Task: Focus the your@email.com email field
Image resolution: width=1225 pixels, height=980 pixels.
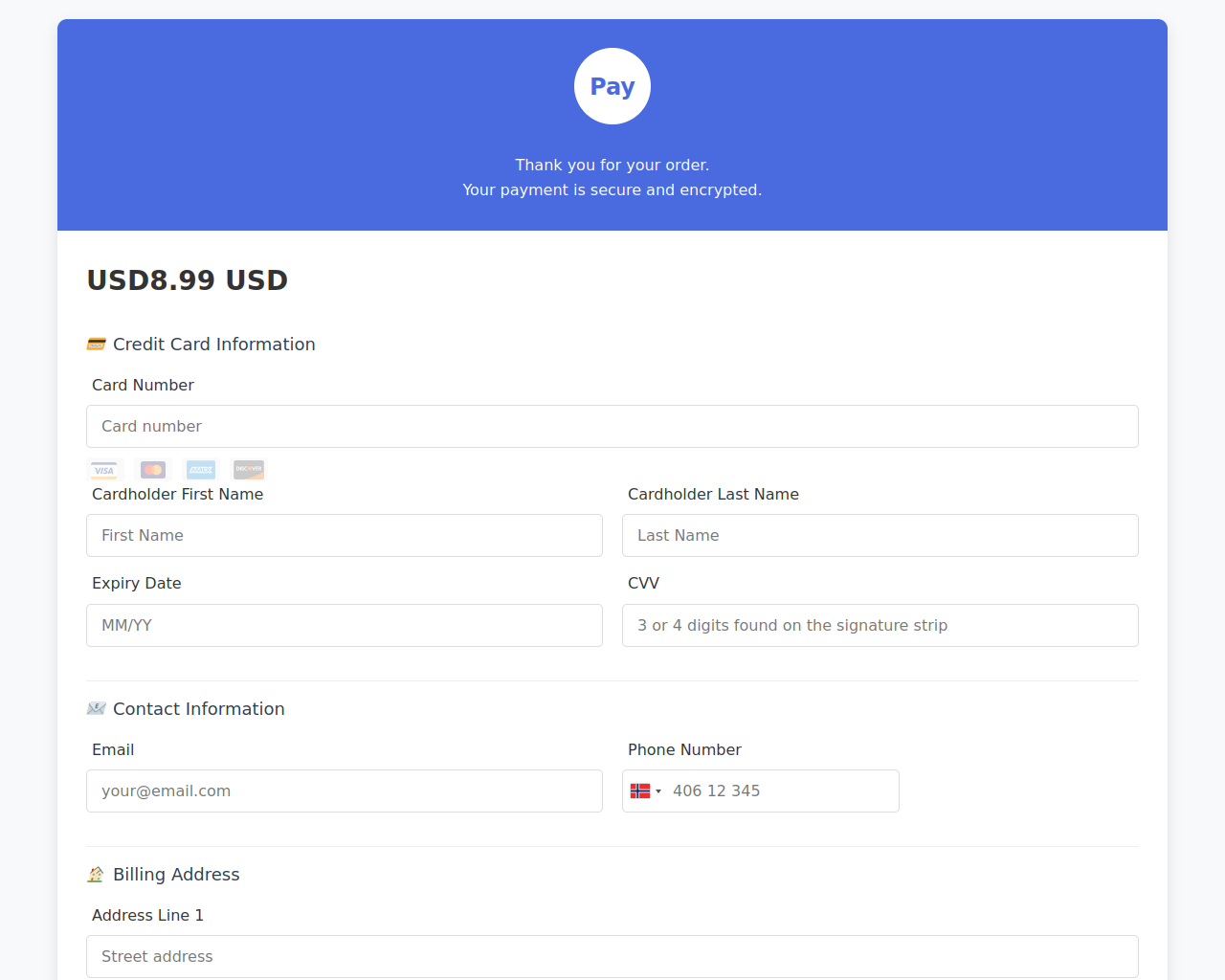Action: [x=345, y=791]
